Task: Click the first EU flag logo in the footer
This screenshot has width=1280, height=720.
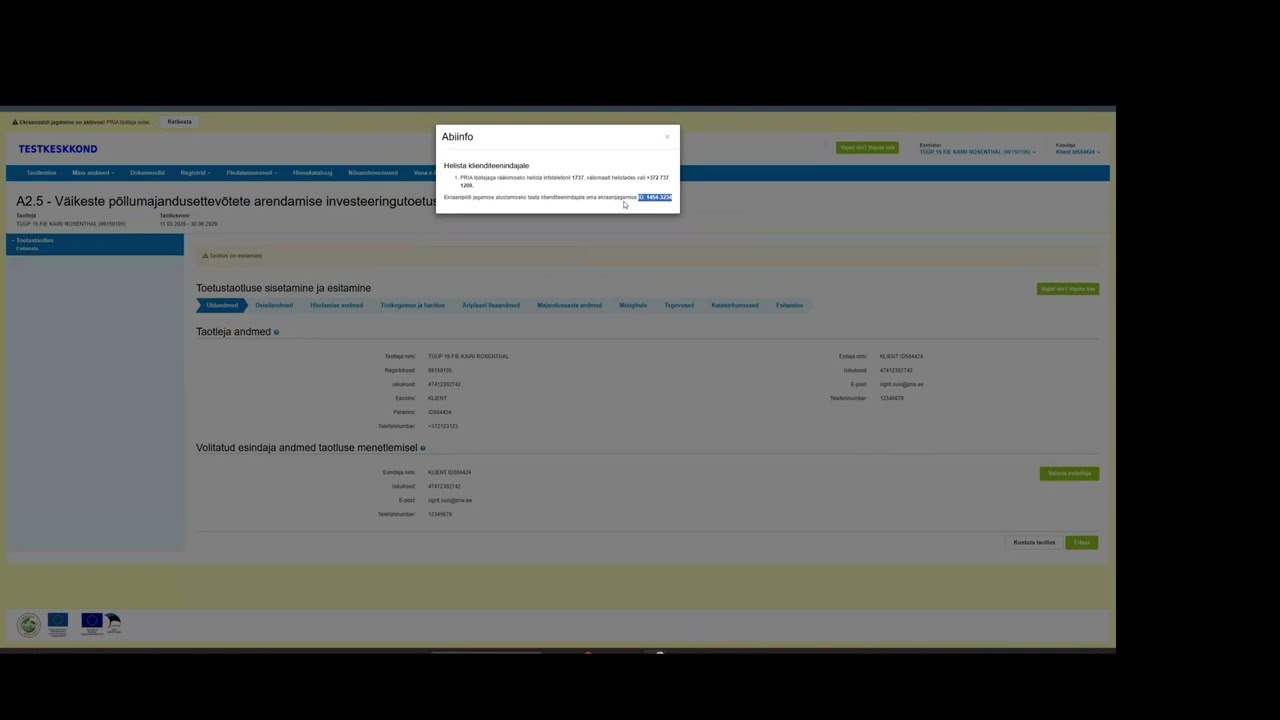Action: coord(58,624)
